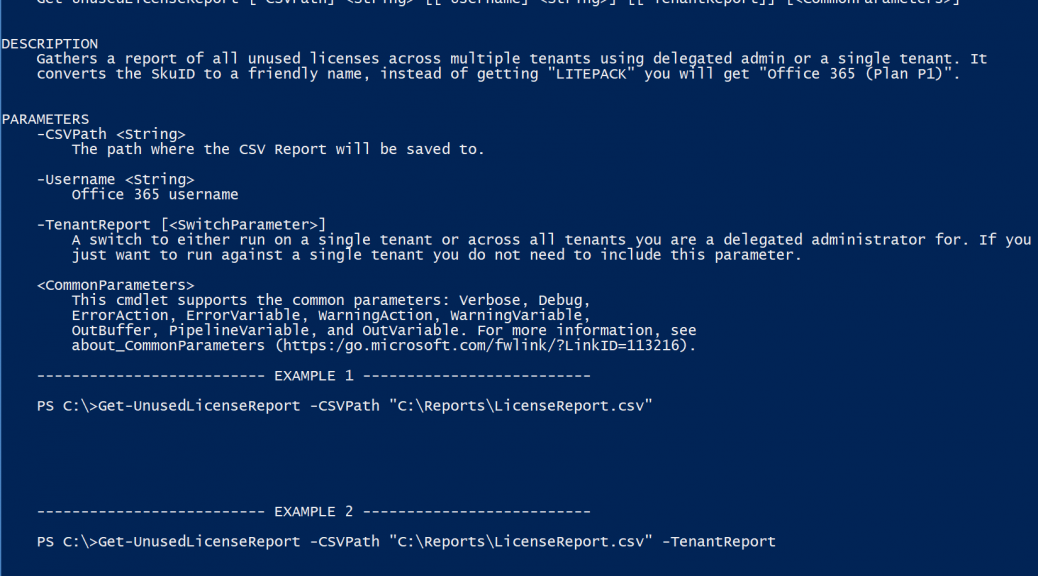
Task: Click the -TenantReport switch at end of Example 2
Action: coord(719,542)
